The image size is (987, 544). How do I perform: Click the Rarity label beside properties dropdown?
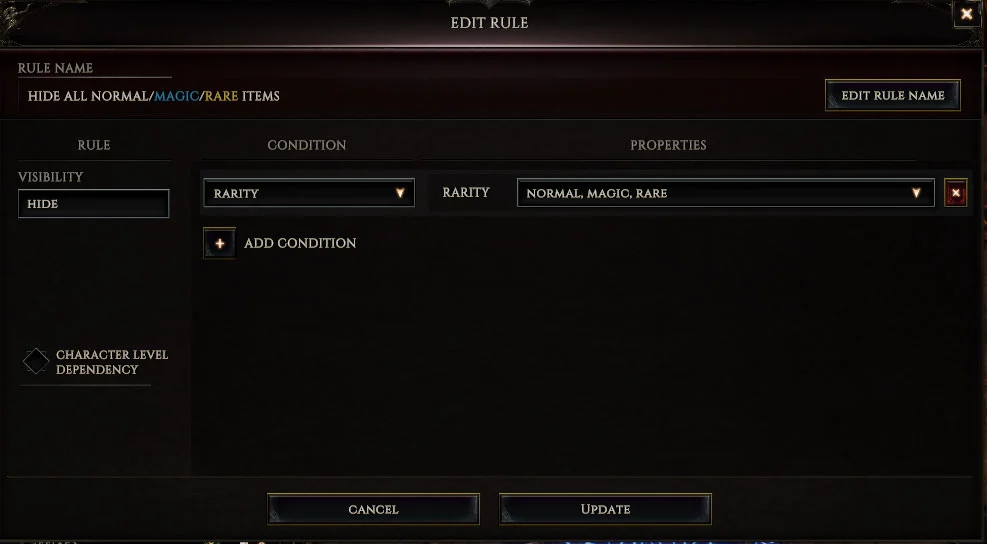pyautogui.click(x=466, y=193)
